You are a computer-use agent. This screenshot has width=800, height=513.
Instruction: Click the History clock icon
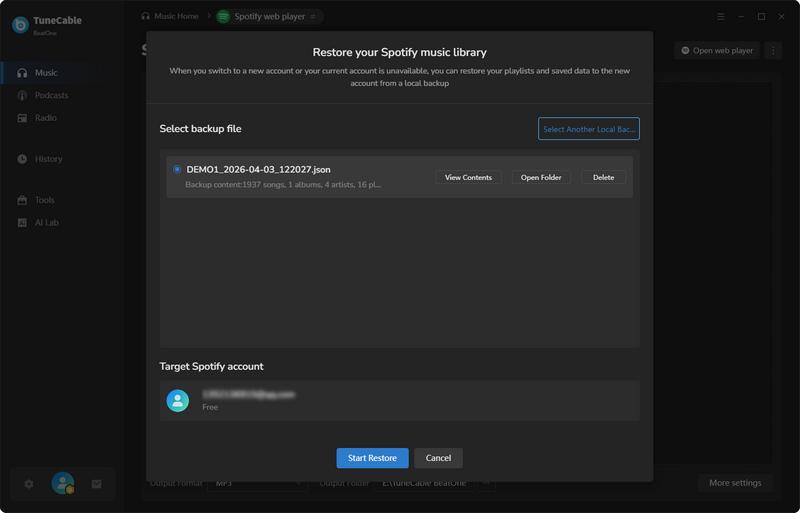click(22, 159)
